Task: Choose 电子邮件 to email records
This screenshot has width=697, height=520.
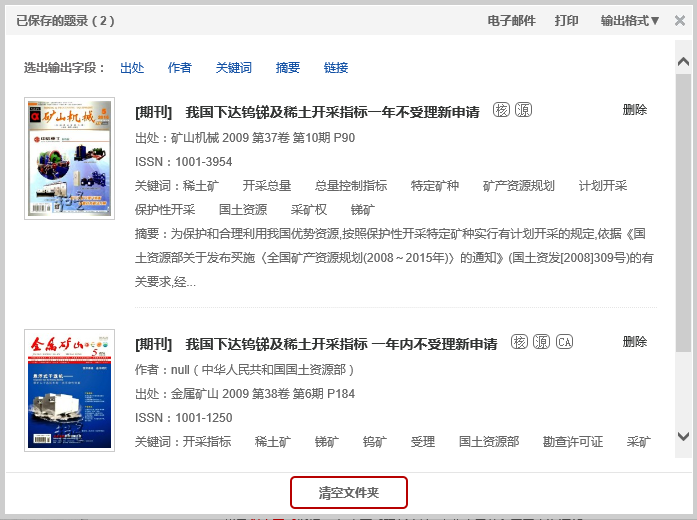Action: pos(511,20)
